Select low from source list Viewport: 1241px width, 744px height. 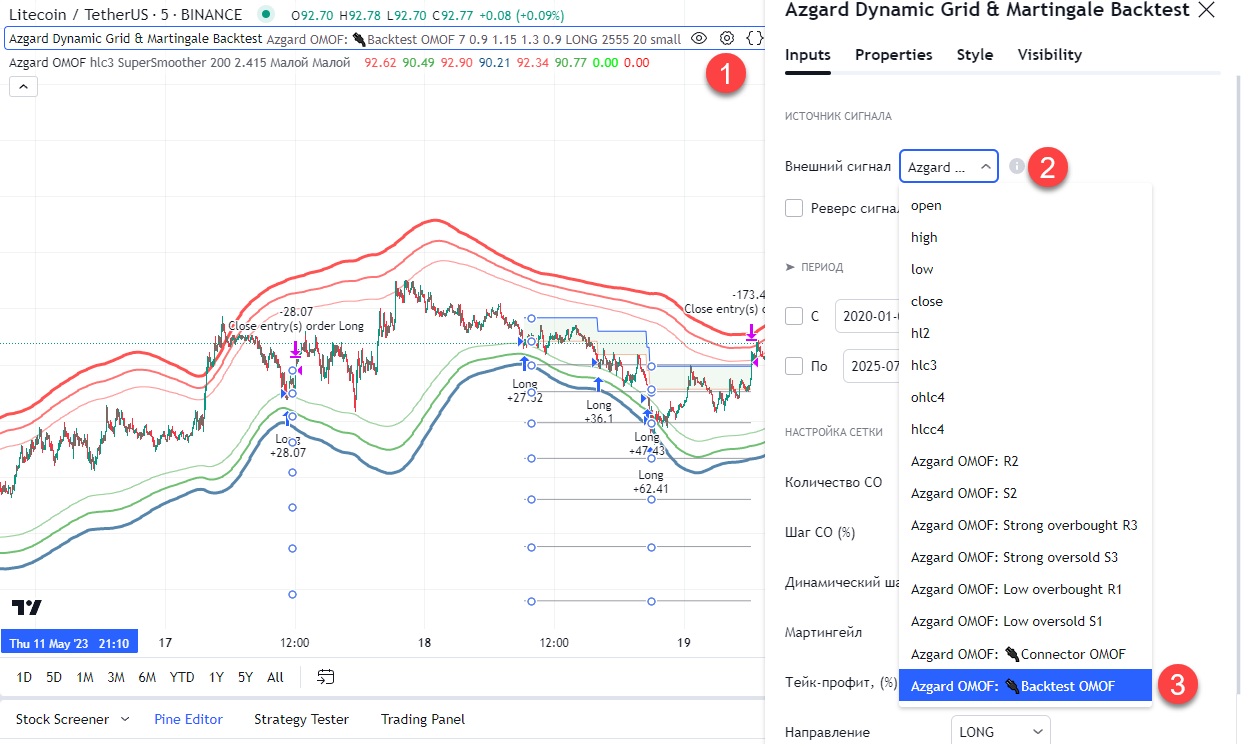coord(1026,269)
